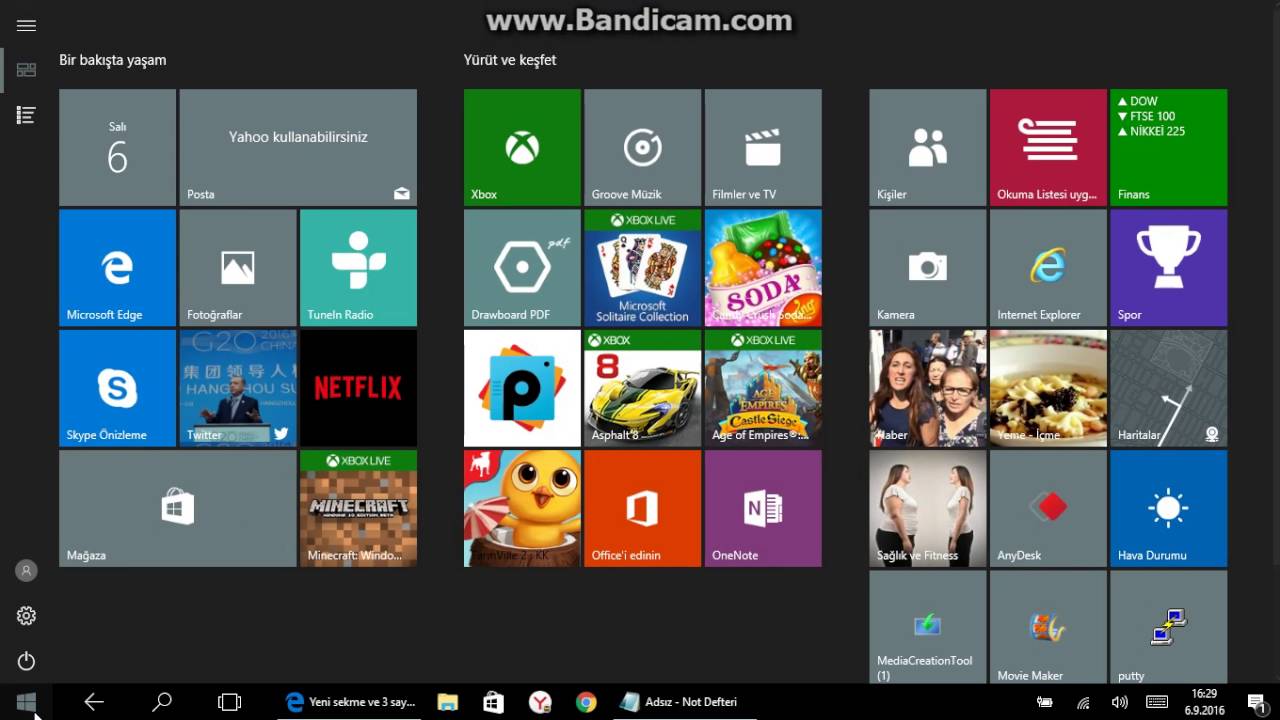This screenshot has width=1280, height=720.
Task: Open Settings gear icon
Action: tap(26, 616)
